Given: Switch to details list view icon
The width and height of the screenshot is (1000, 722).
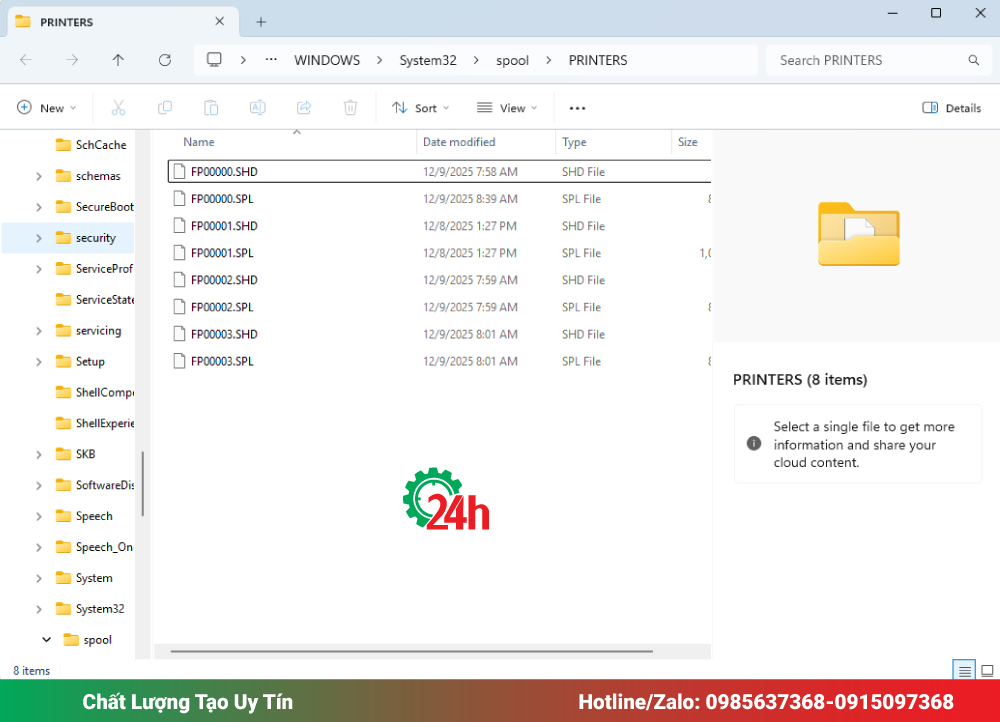Looking at the screenshot, I should [x=964, y=670].
